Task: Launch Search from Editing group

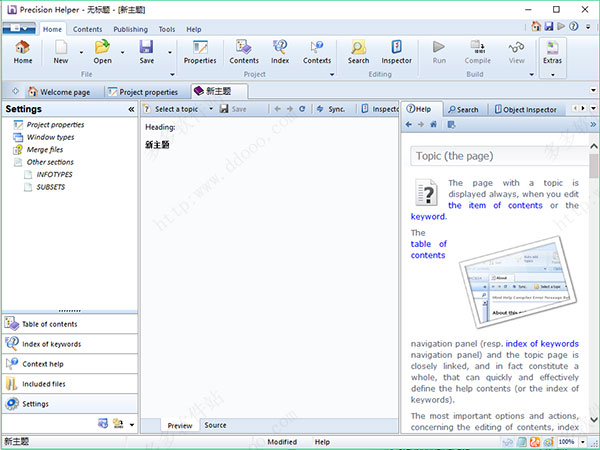Action: pos(358,52)
